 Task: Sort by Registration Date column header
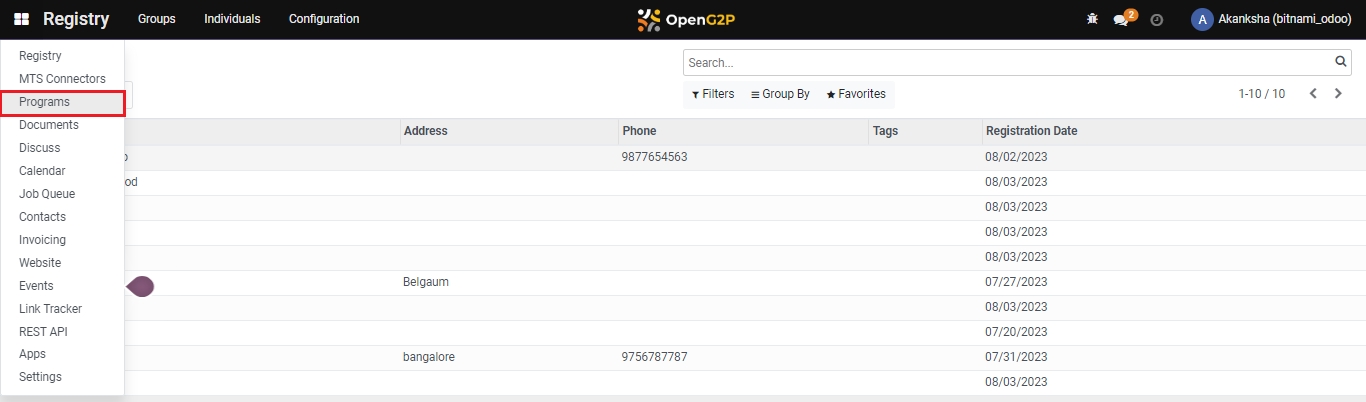pos(1031,131)
